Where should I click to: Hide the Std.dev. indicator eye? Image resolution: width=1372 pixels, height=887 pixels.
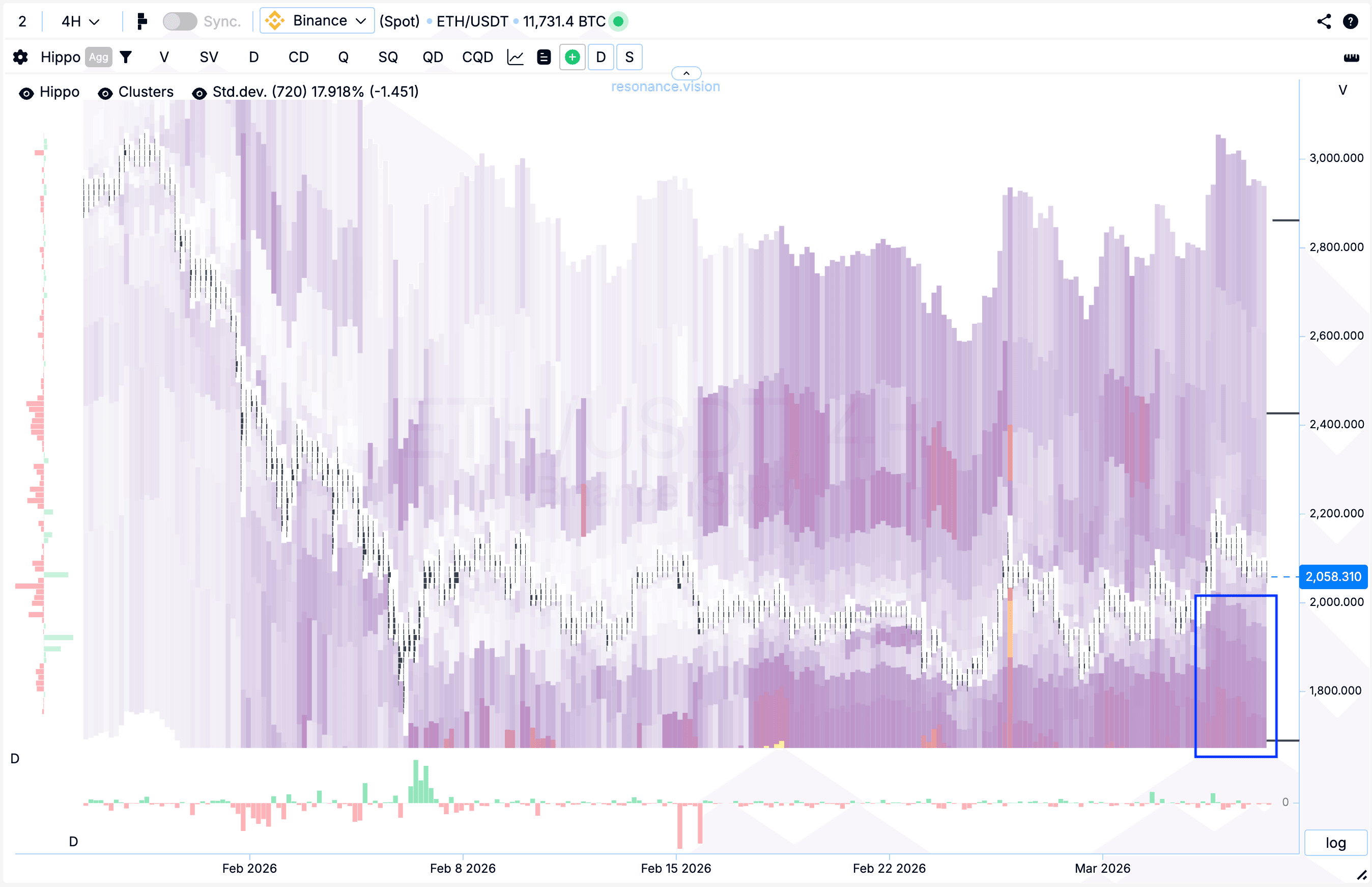(199, 93)
